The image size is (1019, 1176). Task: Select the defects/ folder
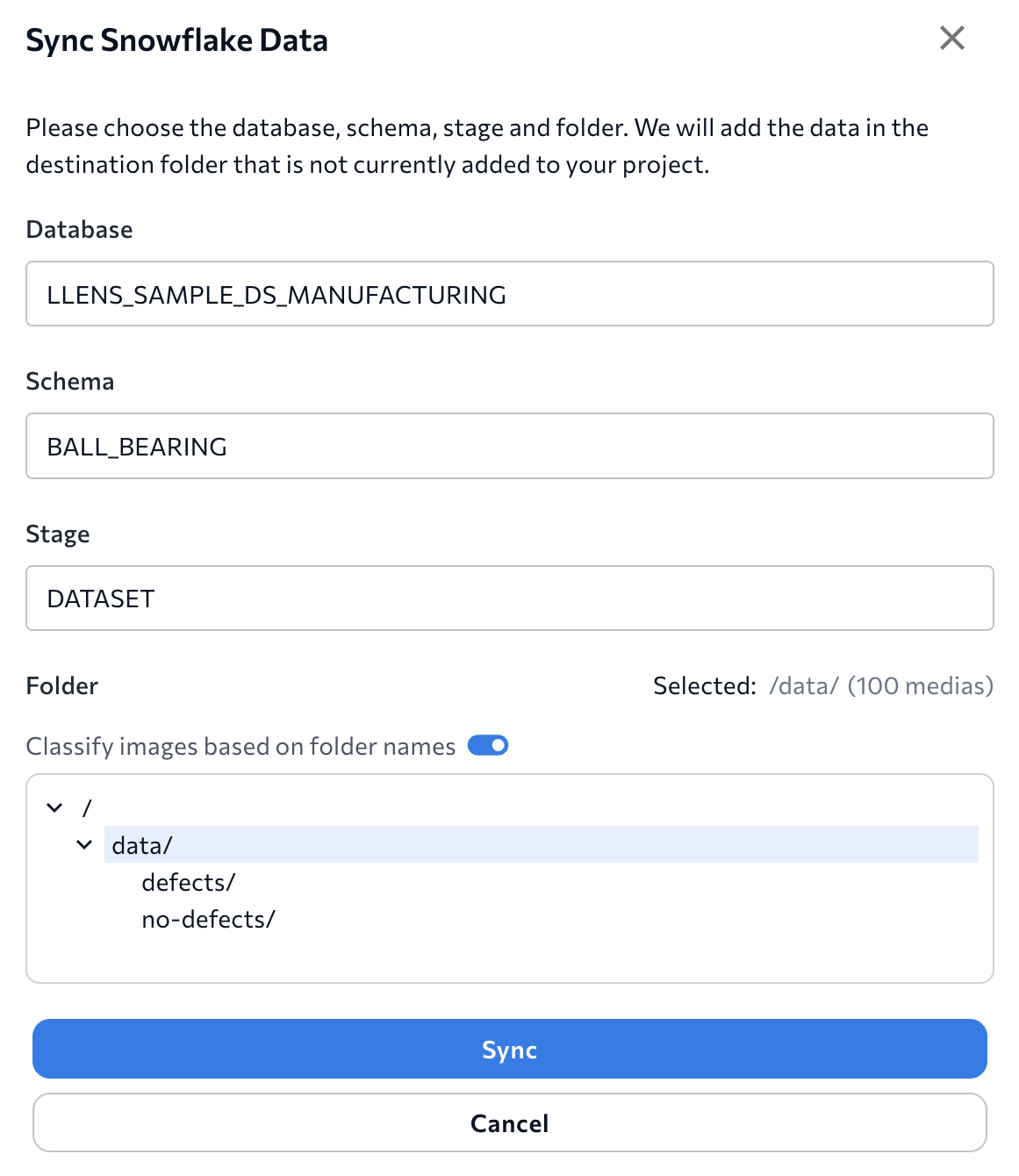[188, 882]
